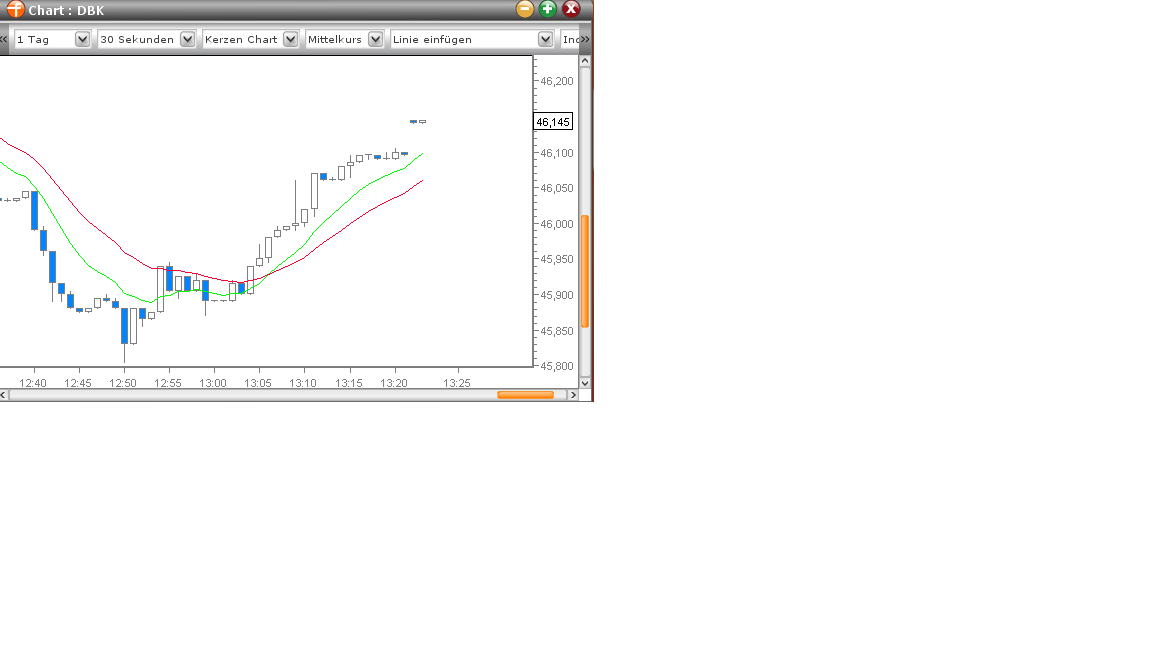1152x648 pixels.
Task: Open the '30 Sekunden' interval dropdown
Action: point(147,39)
